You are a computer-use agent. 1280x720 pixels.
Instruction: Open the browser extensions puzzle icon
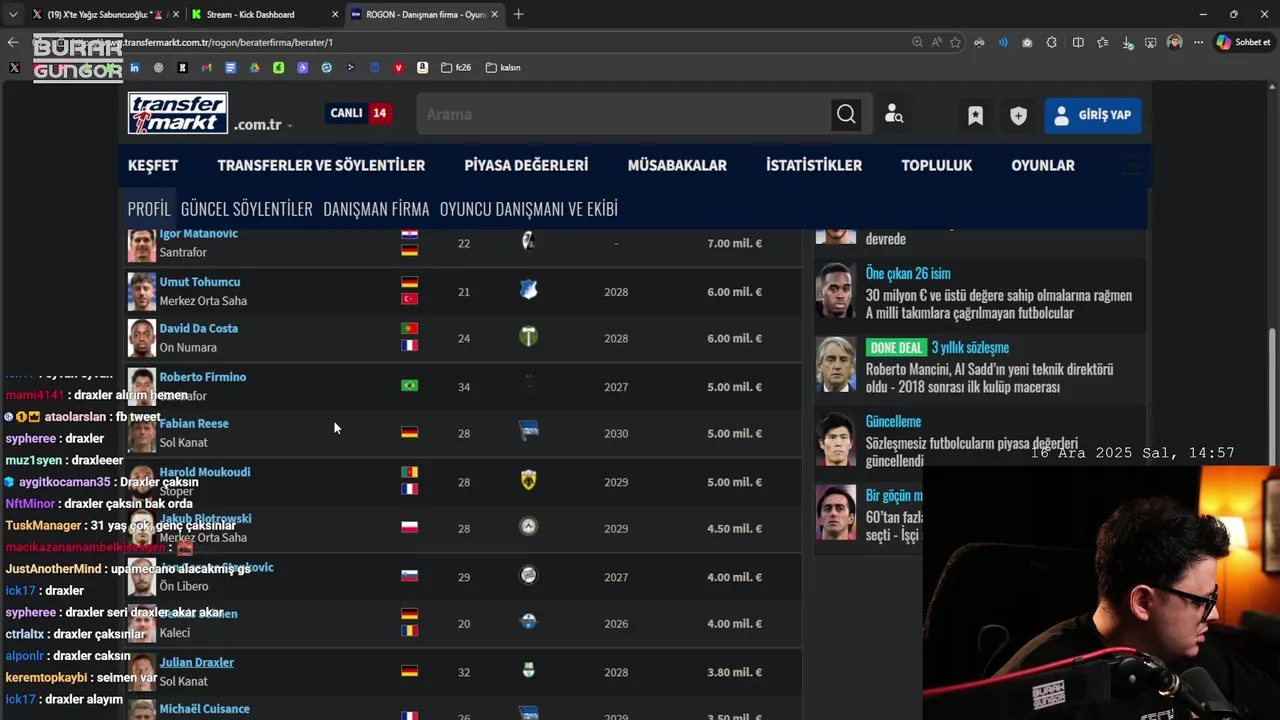[x=1052, y=42]
